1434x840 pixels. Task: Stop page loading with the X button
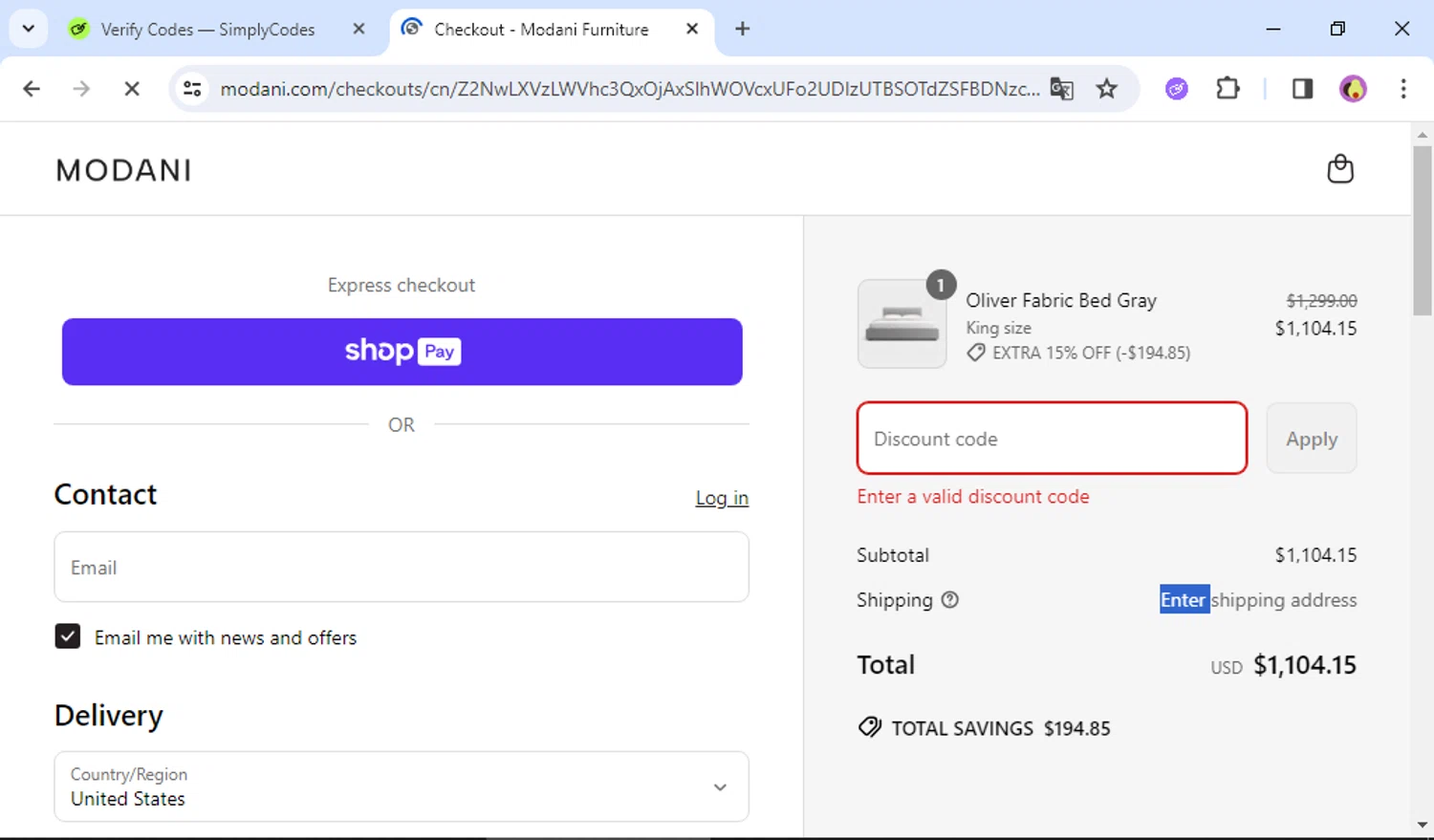point(132,89)
